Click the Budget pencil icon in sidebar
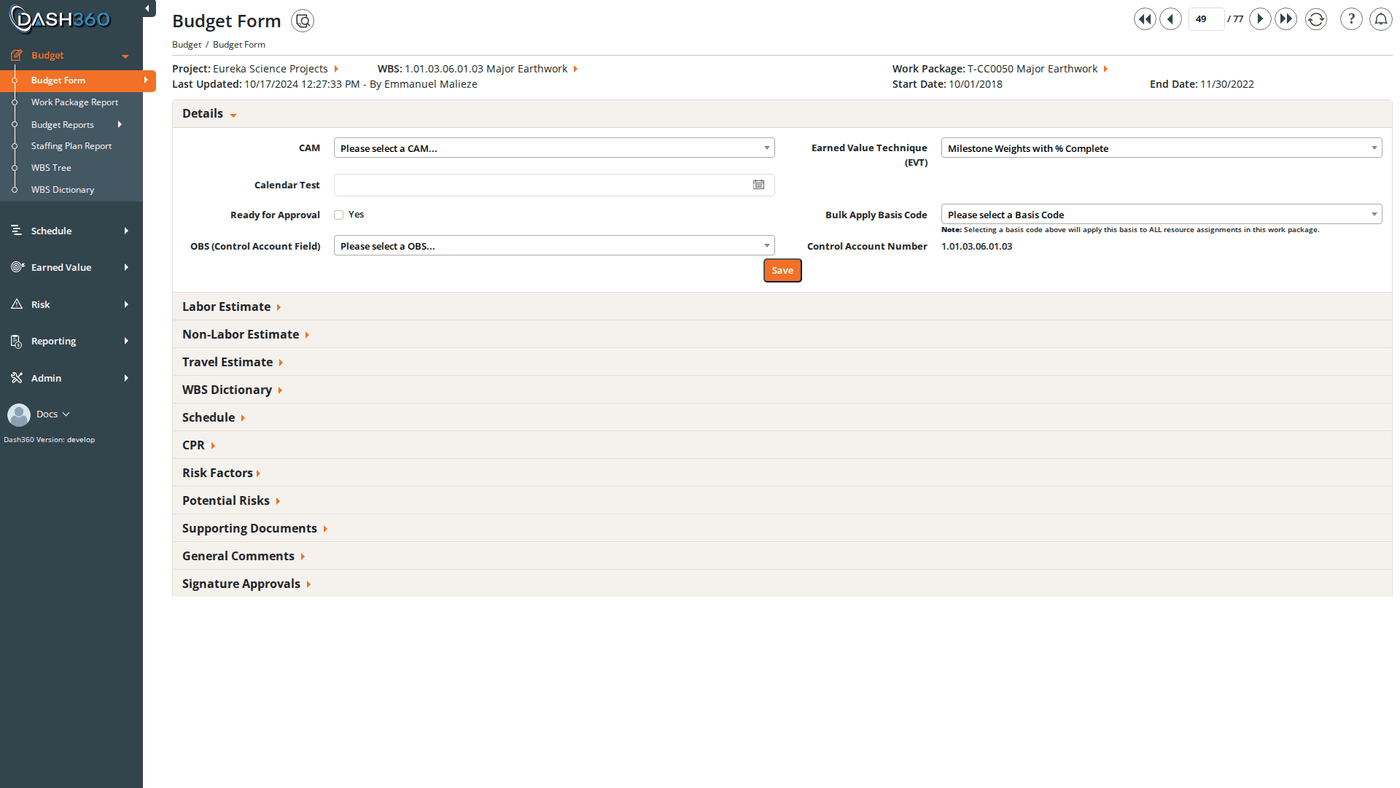Viewport: 1400px width, 788px height. [x=16, y=56]
